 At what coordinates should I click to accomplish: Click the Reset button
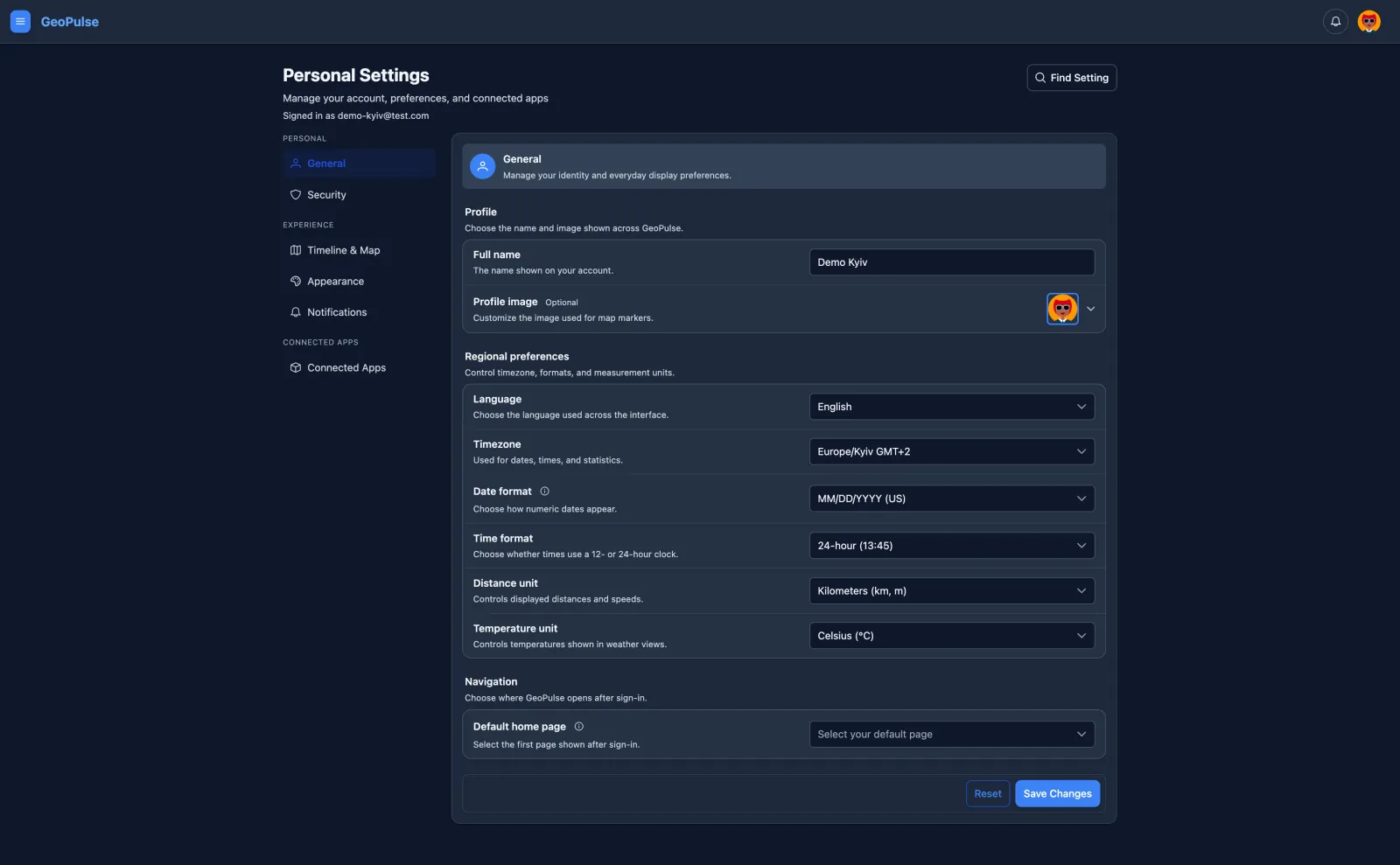(x=988, y=794)
